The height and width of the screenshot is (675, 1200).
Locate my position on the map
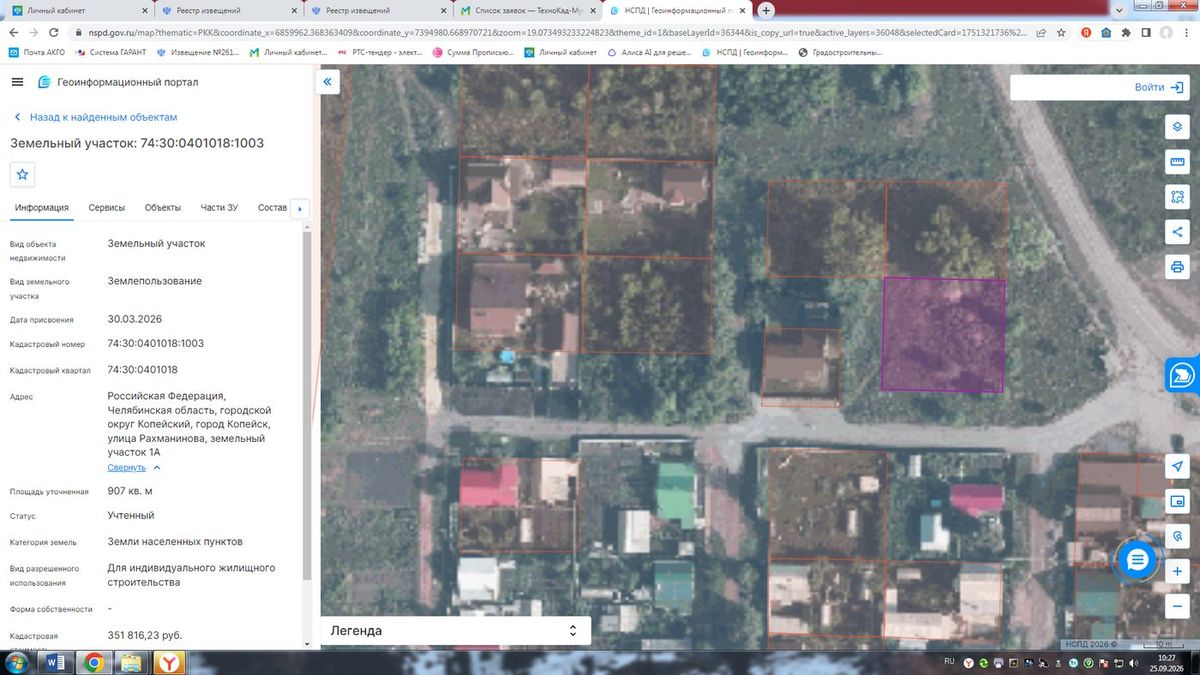pyautogui.click(x=1178, y=467)
